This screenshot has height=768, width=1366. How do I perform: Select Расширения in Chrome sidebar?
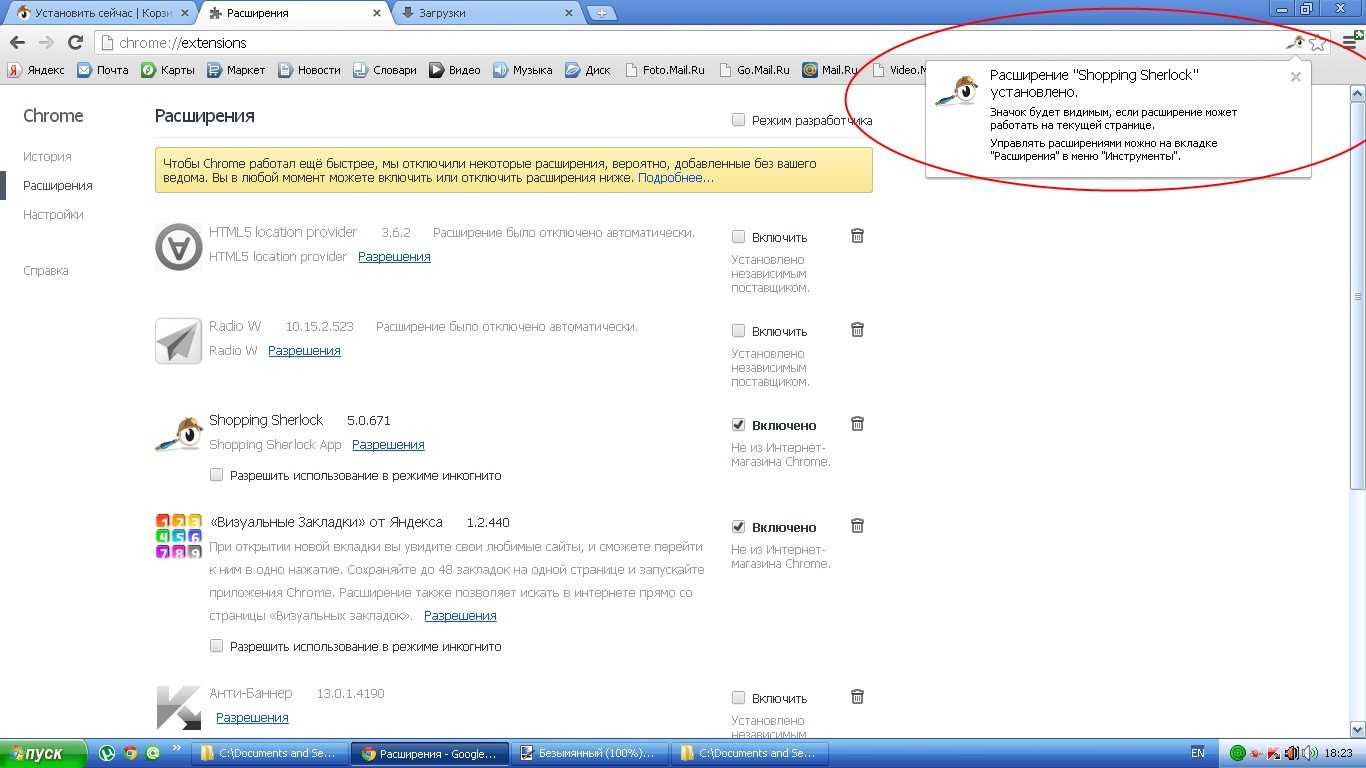[x=58, y=185]
